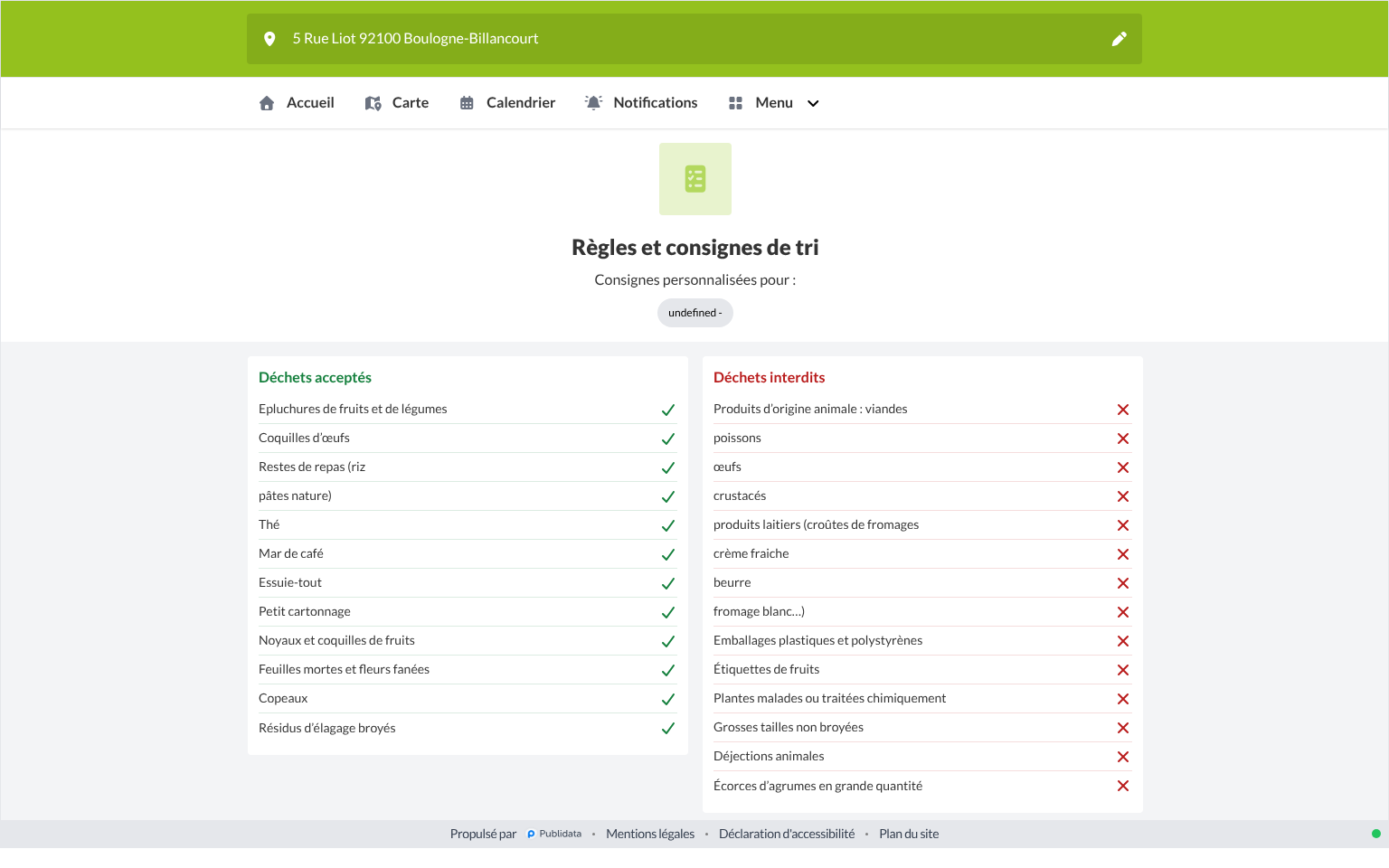The height and width of the screenshot is (868, 1389).
Task: Click the Publidata link in footer
Action: pos(554,834)
